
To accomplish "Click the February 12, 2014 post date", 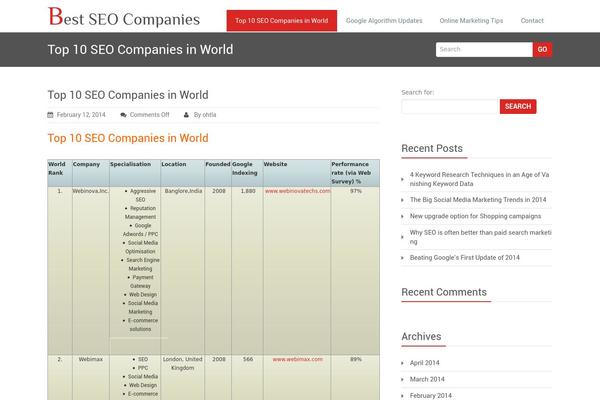I will [81, 115].
